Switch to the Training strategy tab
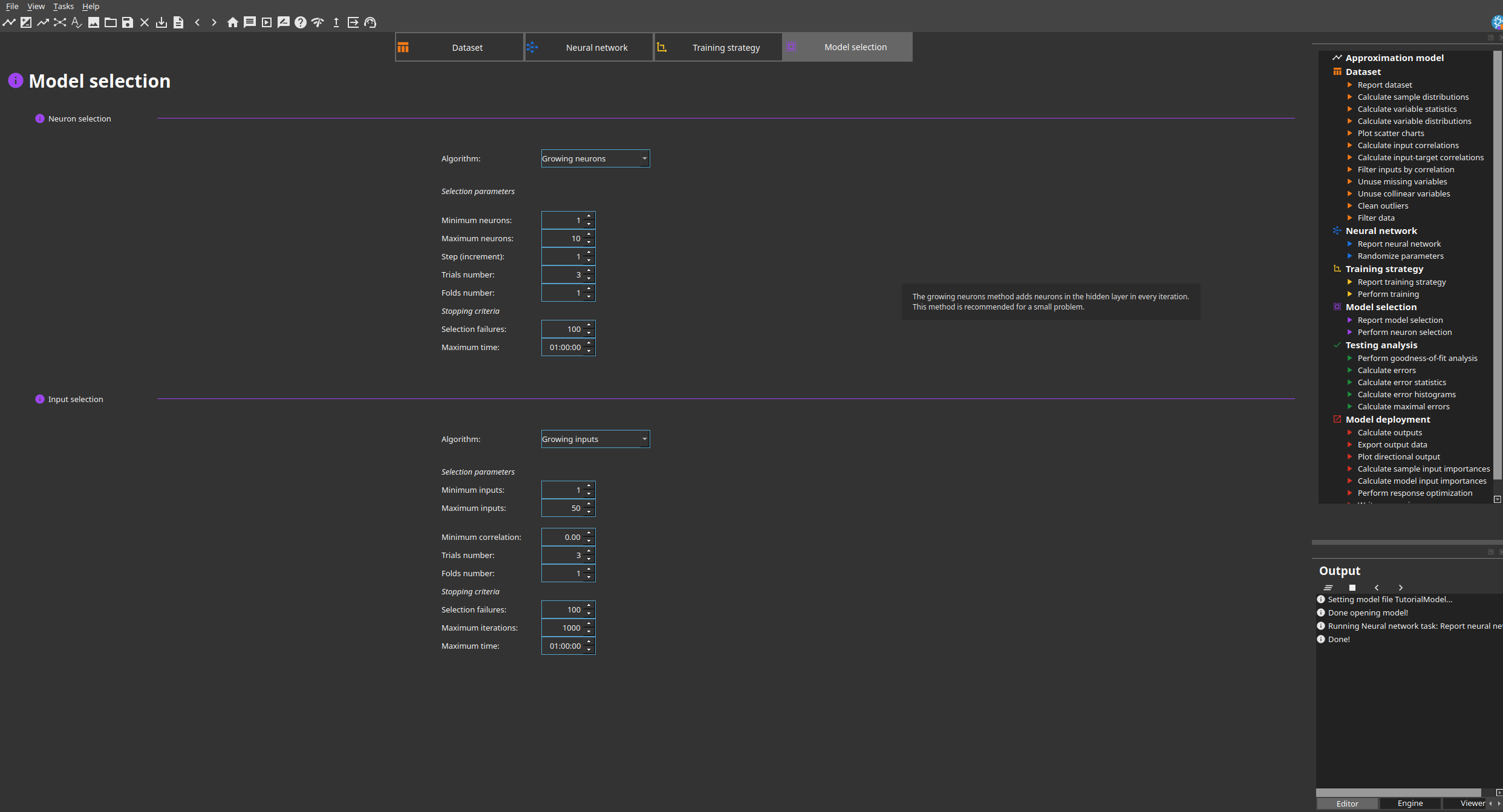This screenshot has width=1503, height=812. tap(718, 47)
